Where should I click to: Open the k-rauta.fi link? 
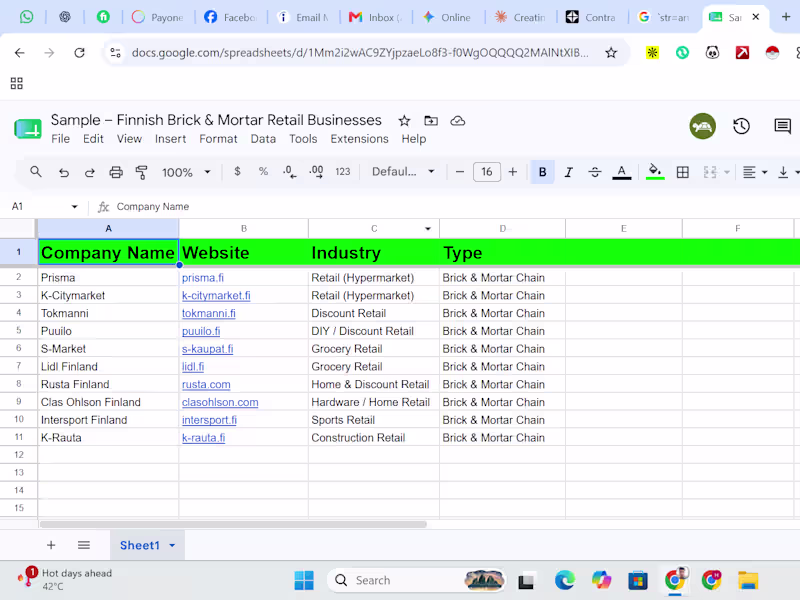(x=204, y=438)
